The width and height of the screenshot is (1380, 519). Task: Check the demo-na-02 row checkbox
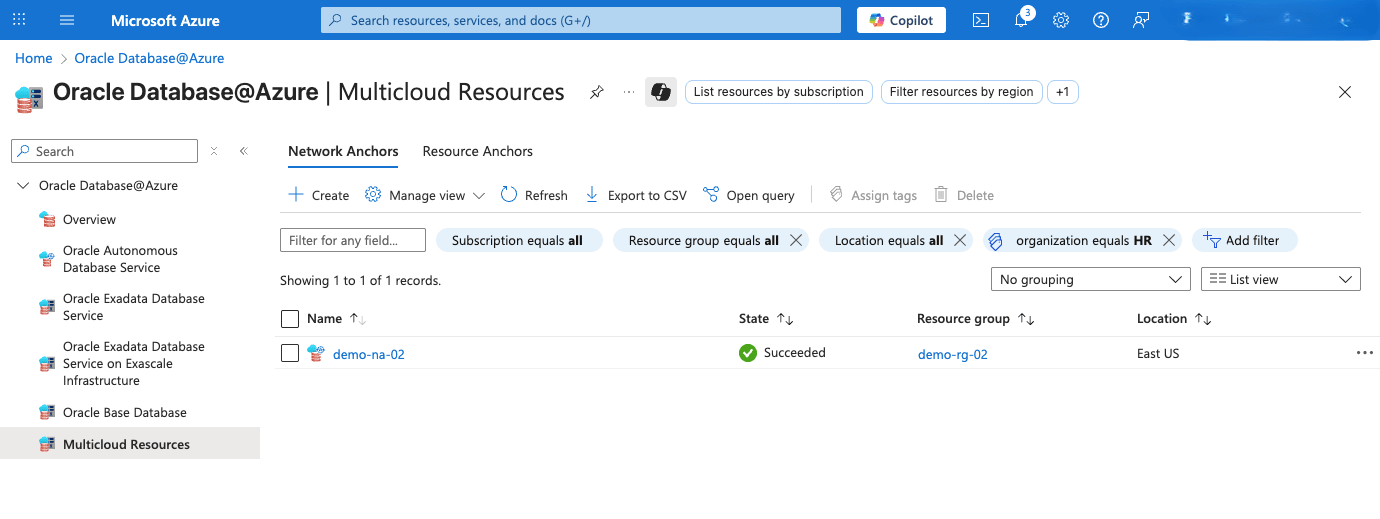290,353
